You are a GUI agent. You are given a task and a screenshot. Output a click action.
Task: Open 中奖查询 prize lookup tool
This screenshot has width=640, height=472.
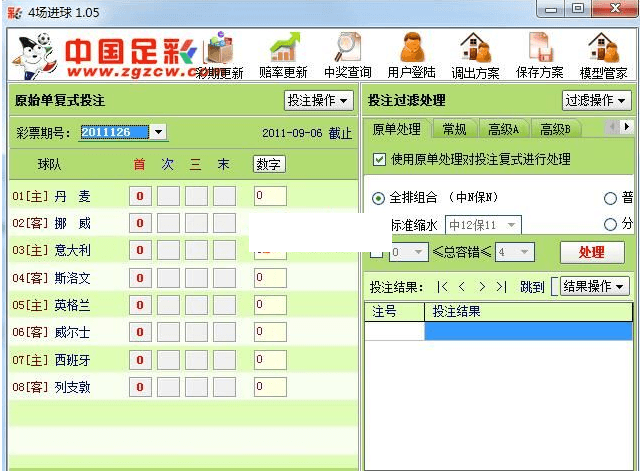coord(347,54)
